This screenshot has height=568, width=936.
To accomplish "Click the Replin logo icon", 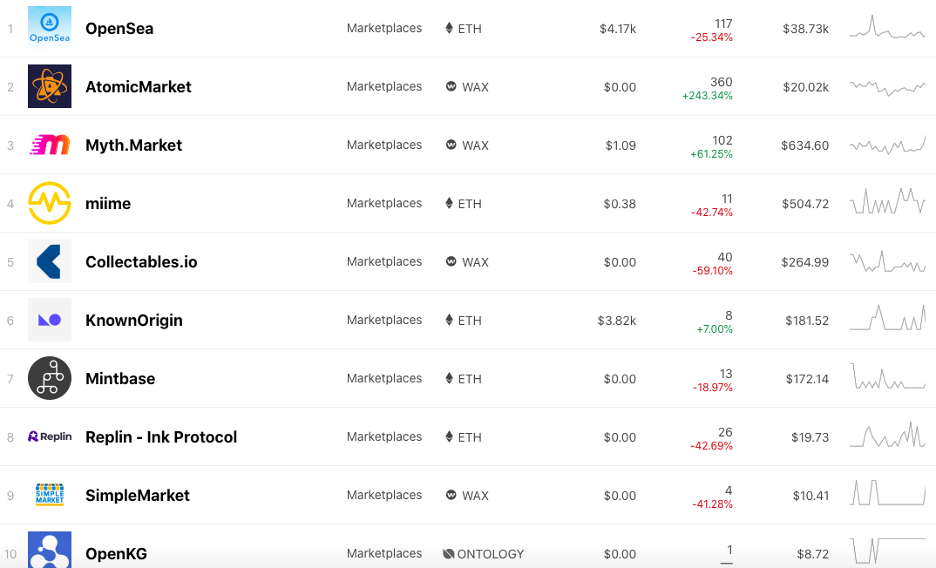I will (50, 437).
